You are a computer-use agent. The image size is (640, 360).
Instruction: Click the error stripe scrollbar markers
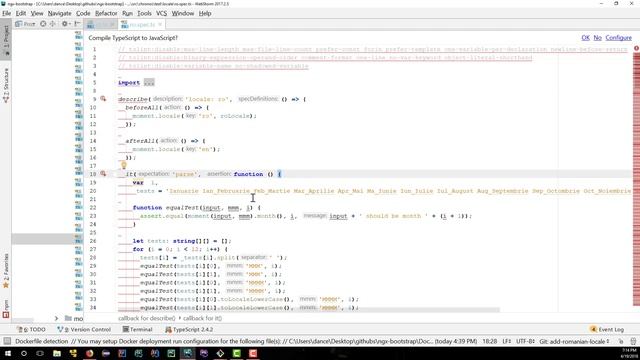(636, 180)
